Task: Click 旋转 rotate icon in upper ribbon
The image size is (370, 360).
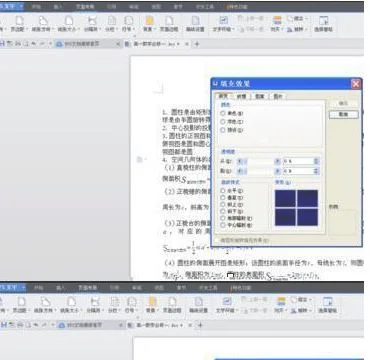Action: click(x=290, y=29)
